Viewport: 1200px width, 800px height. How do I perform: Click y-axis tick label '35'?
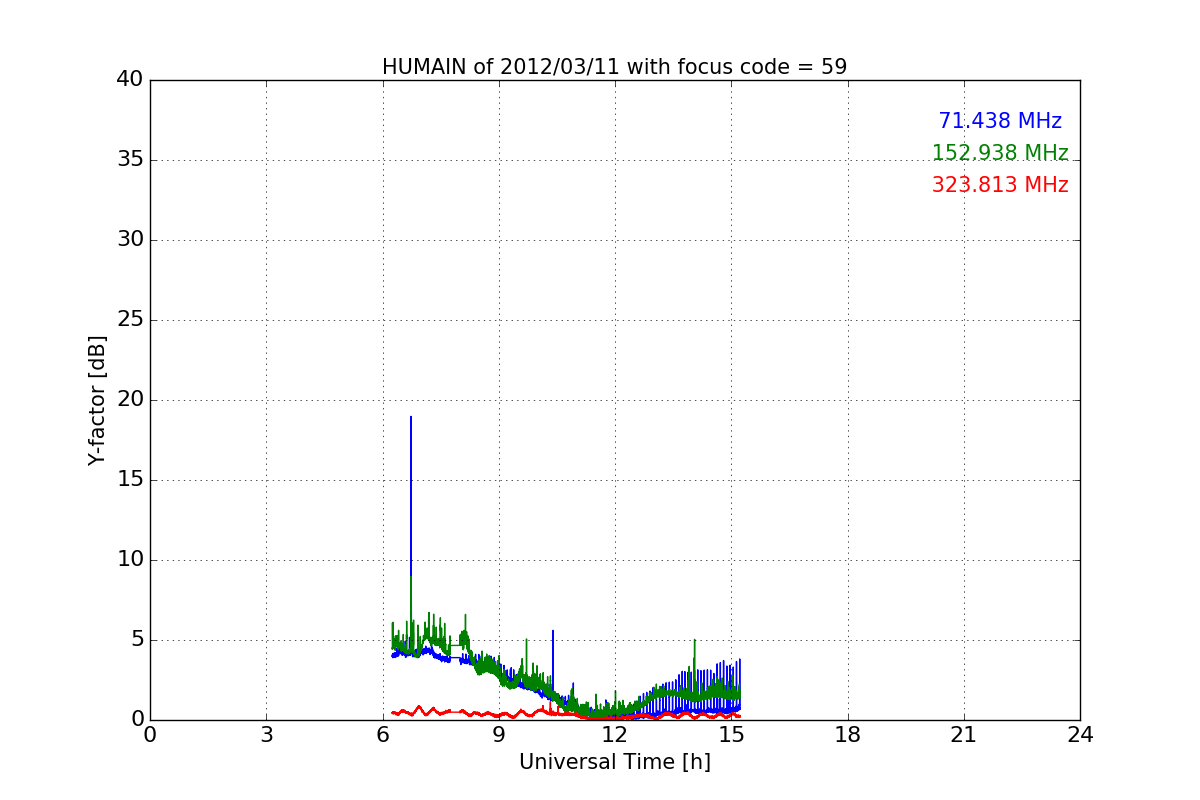click(130, 160)
